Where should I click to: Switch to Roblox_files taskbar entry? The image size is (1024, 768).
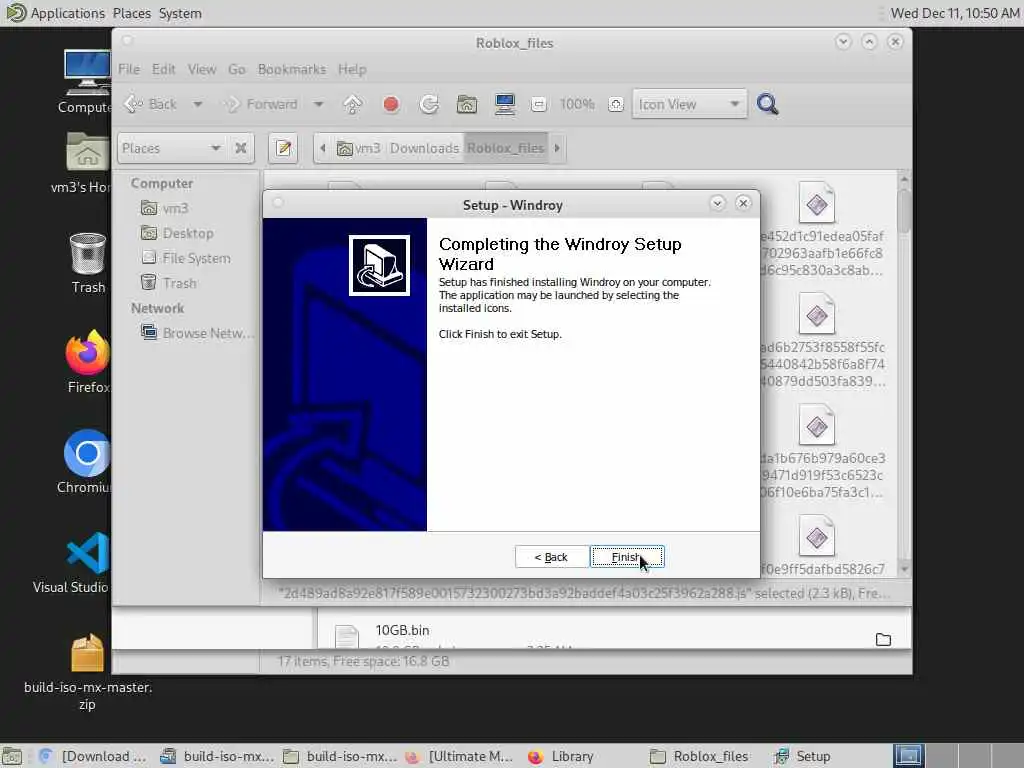point(699,756)
